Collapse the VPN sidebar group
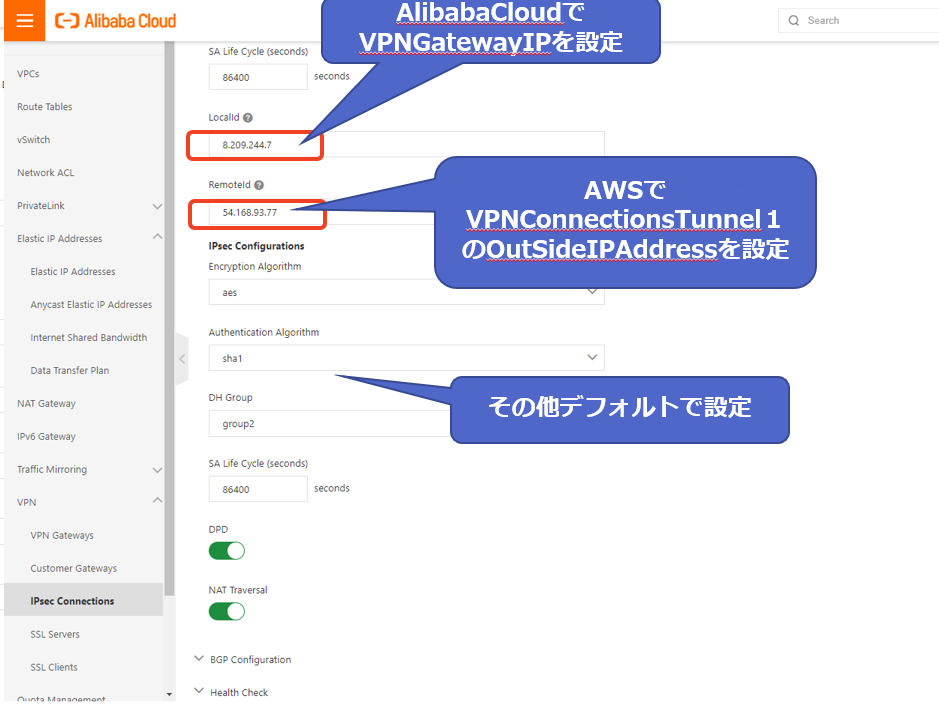The width and height of the screenshot is (939, 709). (157, 501)
